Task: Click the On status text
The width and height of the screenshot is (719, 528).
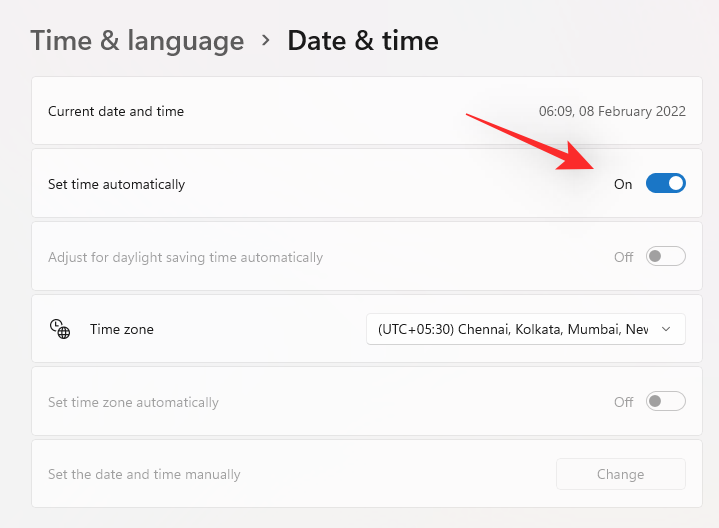Action: click(x=623, y=184)
